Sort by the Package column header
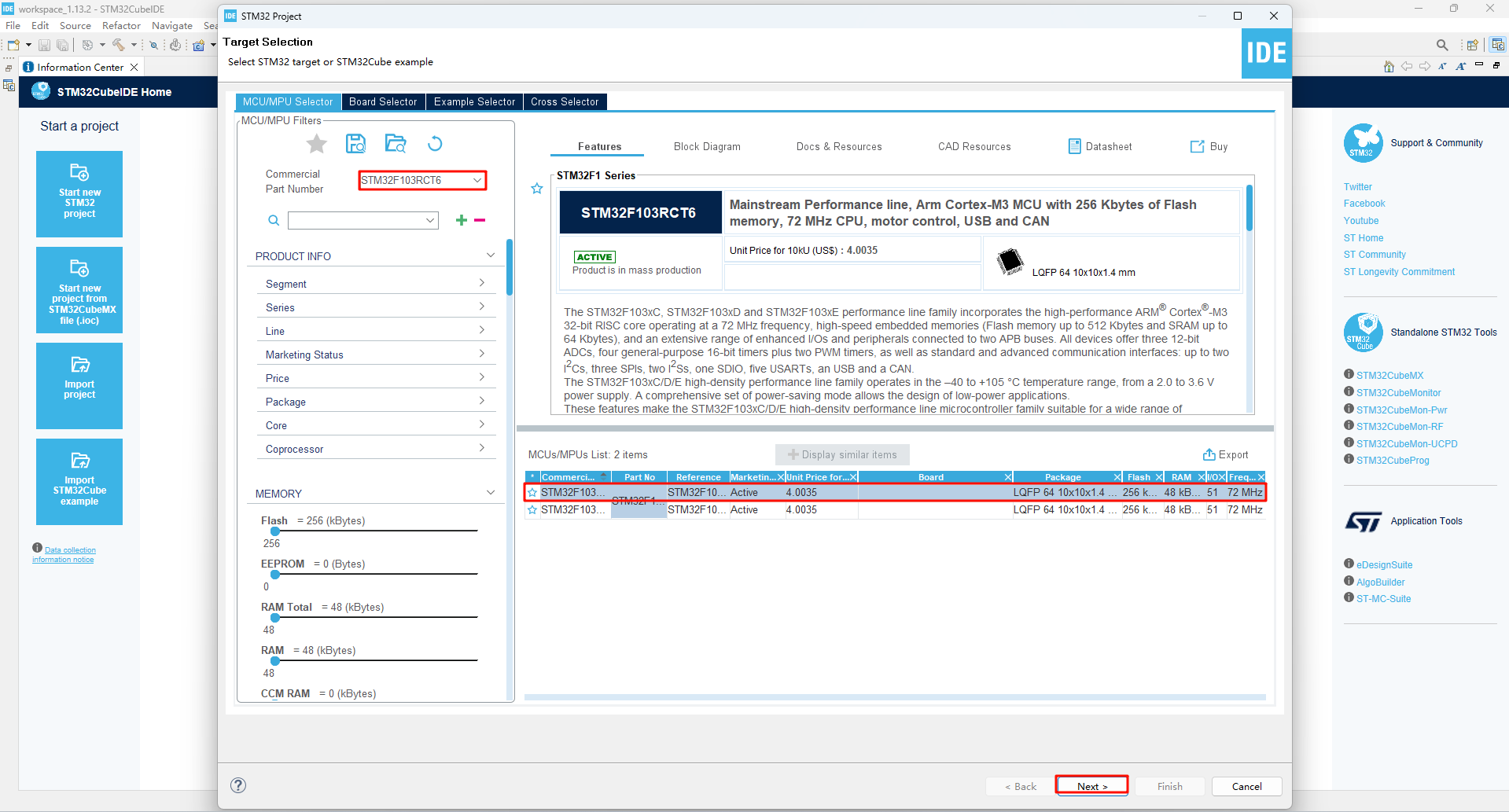 (1062, 477)
